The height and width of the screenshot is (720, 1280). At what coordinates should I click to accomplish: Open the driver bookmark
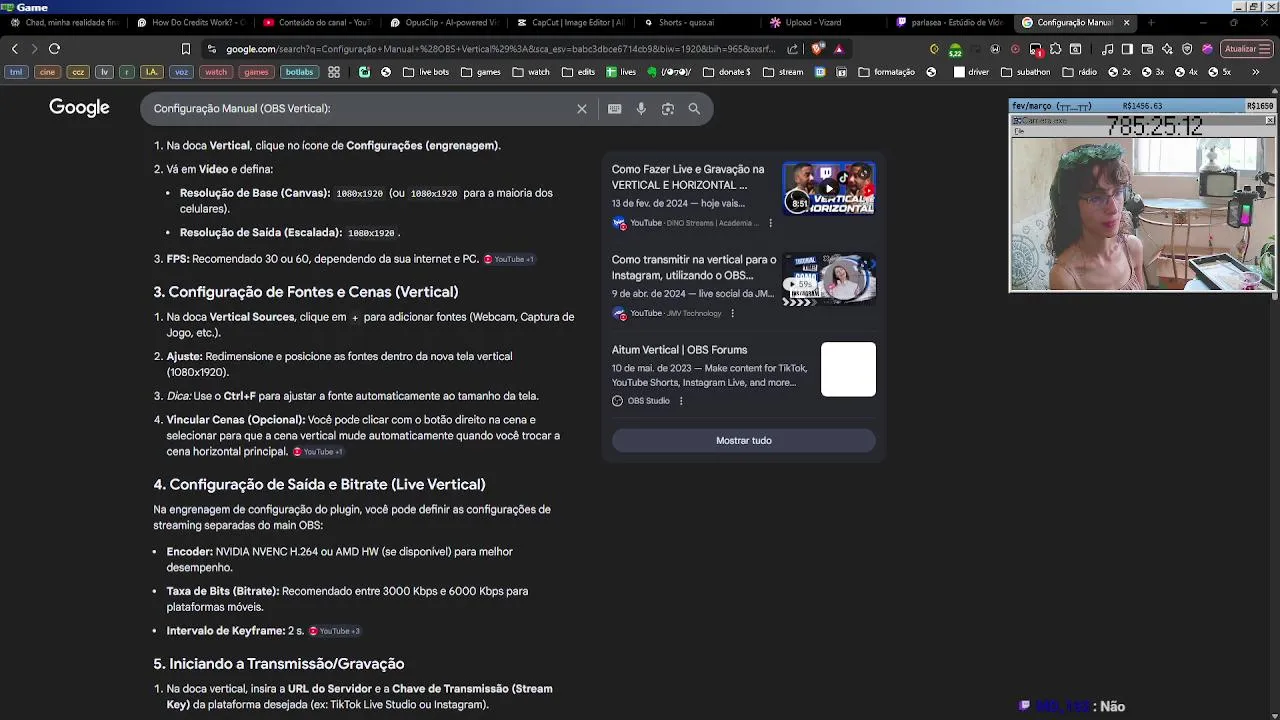coord(972,72)
